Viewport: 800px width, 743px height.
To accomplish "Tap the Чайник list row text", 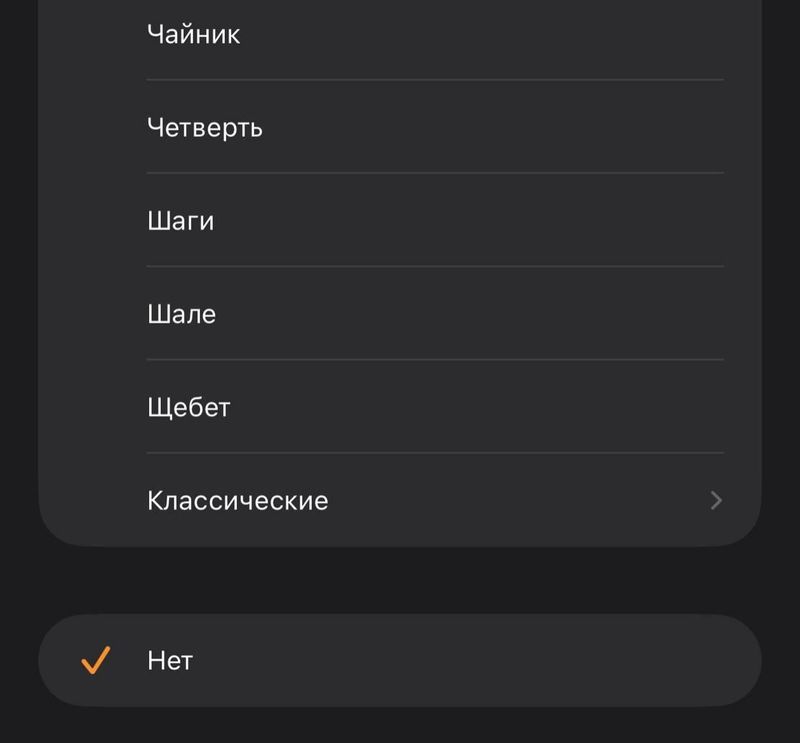I will tap(193, 35).
